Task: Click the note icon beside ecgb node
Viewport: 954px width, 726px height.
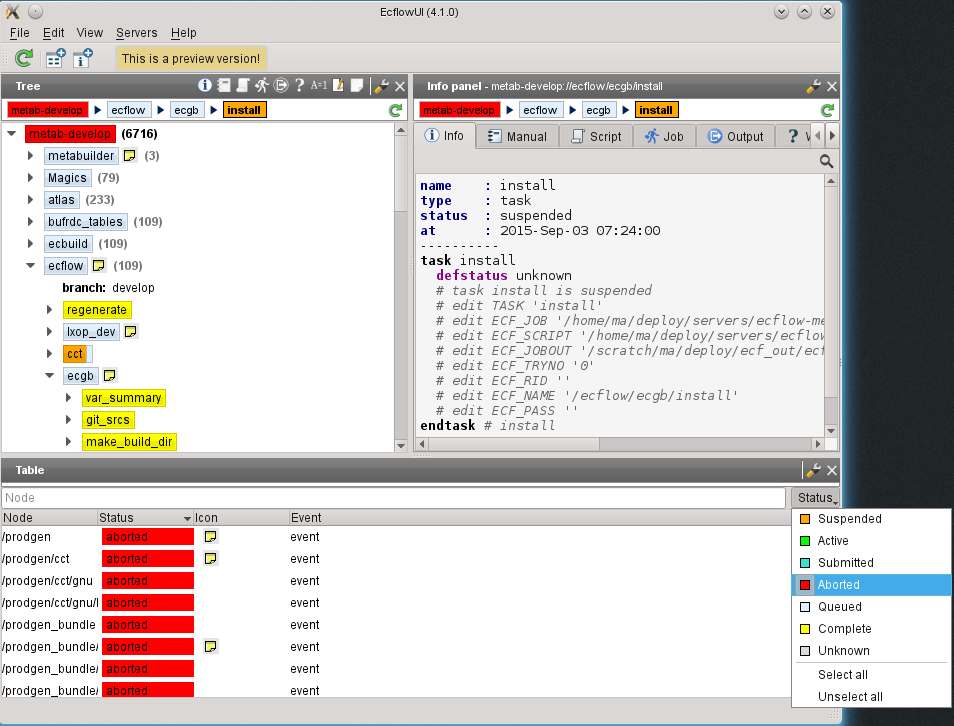Action: tap(110, 375)
